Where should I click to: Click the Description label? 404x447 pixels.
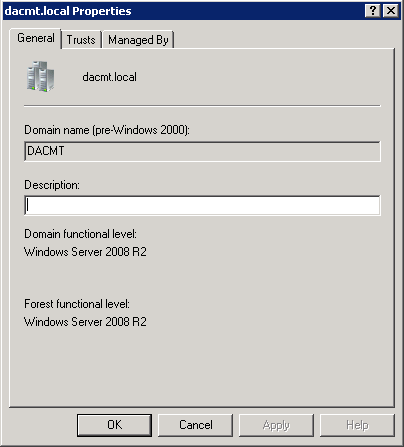52,185
